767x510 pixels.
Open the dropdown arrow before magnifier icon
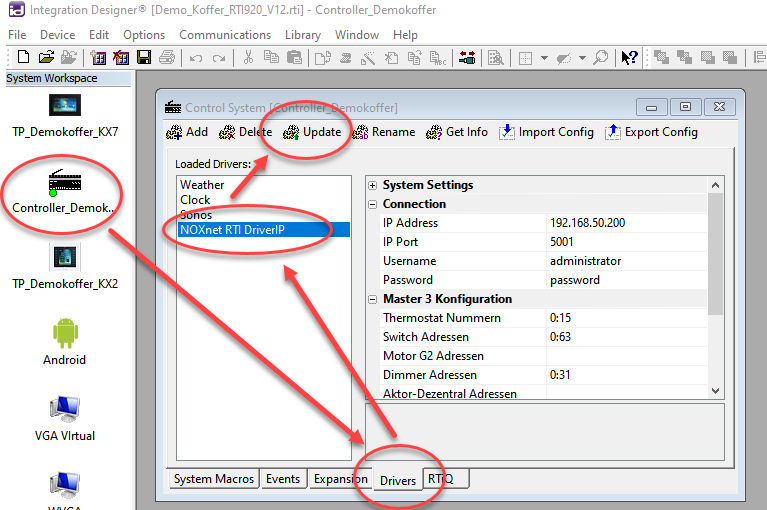[x=582, y=58]
